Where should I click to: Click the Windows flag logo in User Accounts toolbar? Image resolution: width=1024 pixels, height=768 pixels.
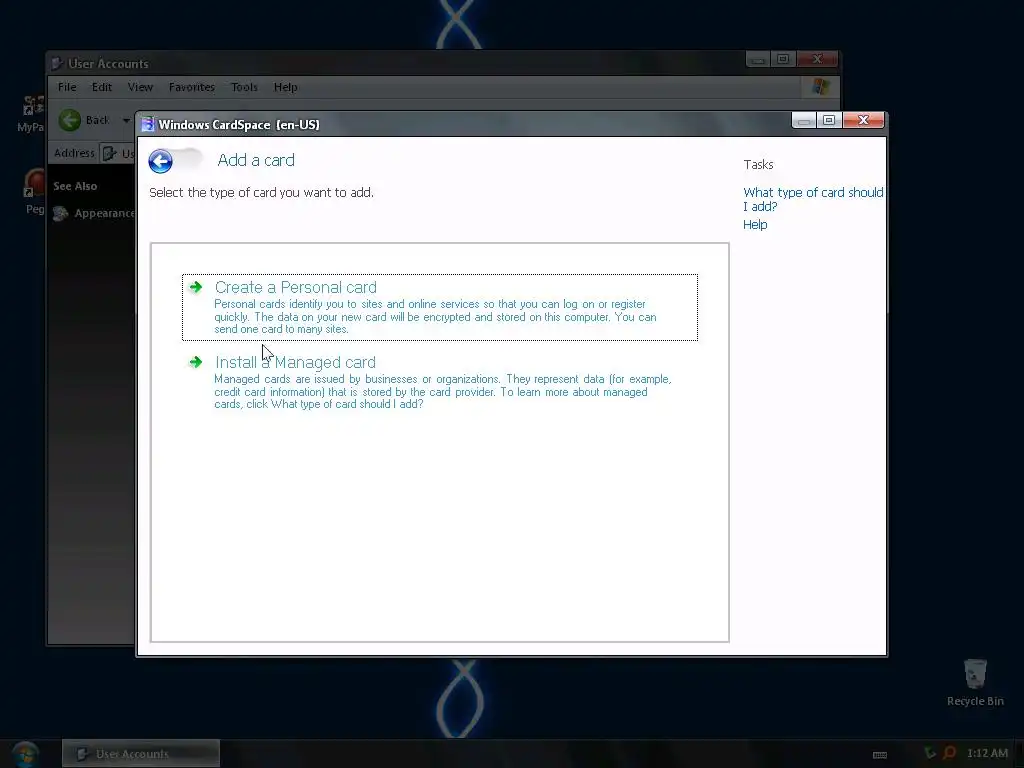tap(820, 87)
